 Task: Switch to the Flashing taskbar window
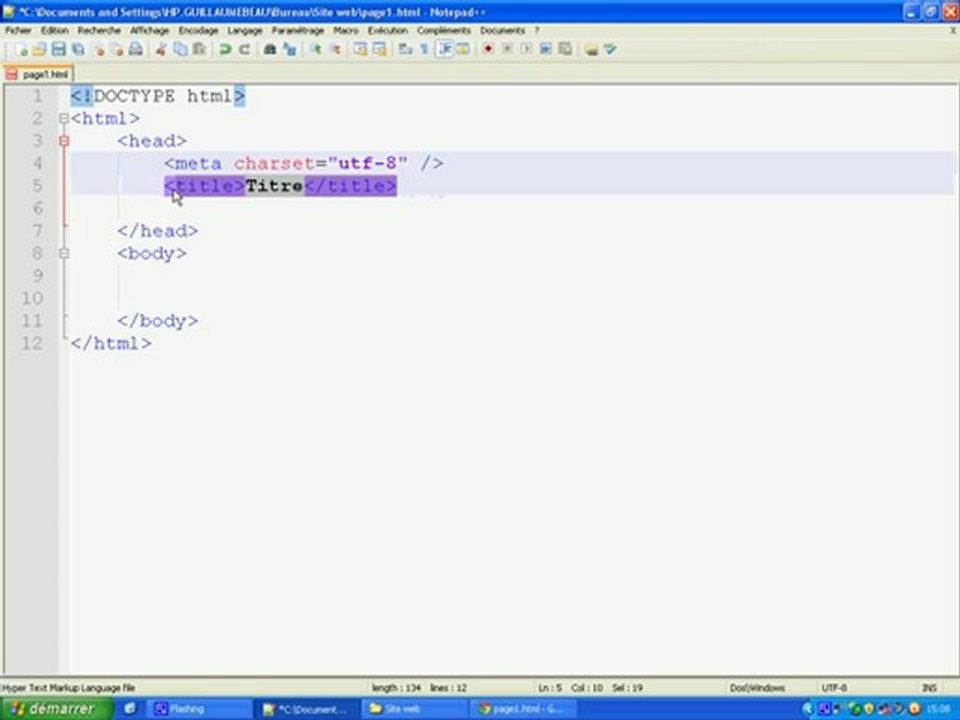tap(200, 709)
